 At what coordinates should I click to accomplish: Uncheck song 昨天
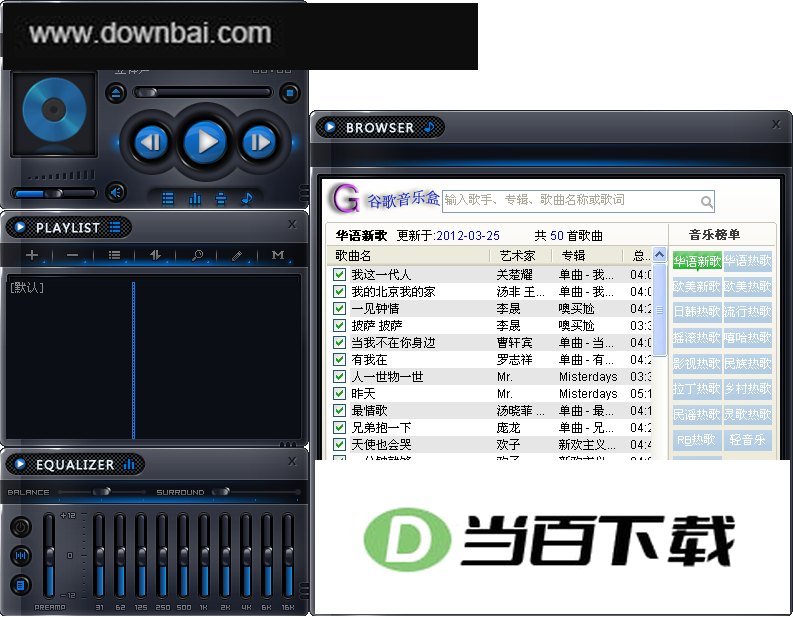coord(339,393)
